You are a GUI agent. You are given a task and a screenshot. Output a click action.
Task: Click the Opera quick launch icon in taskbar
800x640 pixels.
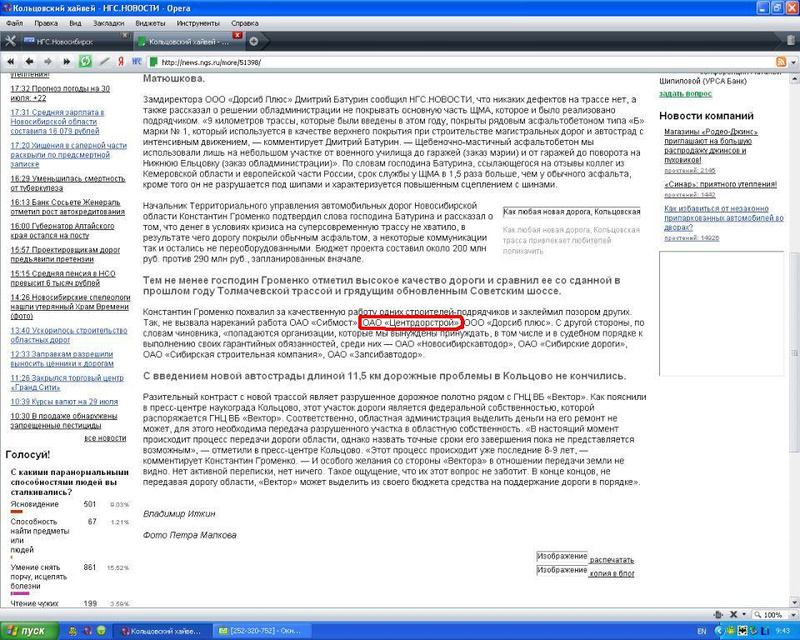(x=87, y=631)
